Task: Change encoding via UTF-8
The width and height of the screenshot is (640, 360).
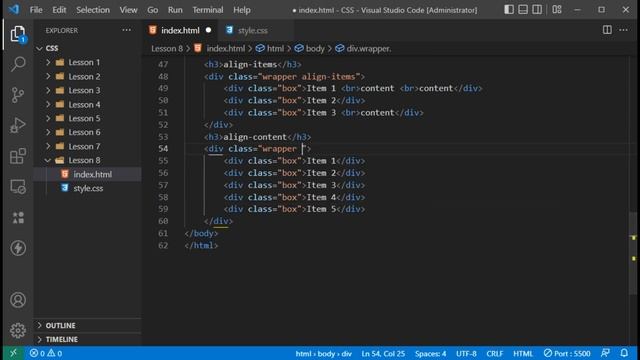Action: click(466, 353)
